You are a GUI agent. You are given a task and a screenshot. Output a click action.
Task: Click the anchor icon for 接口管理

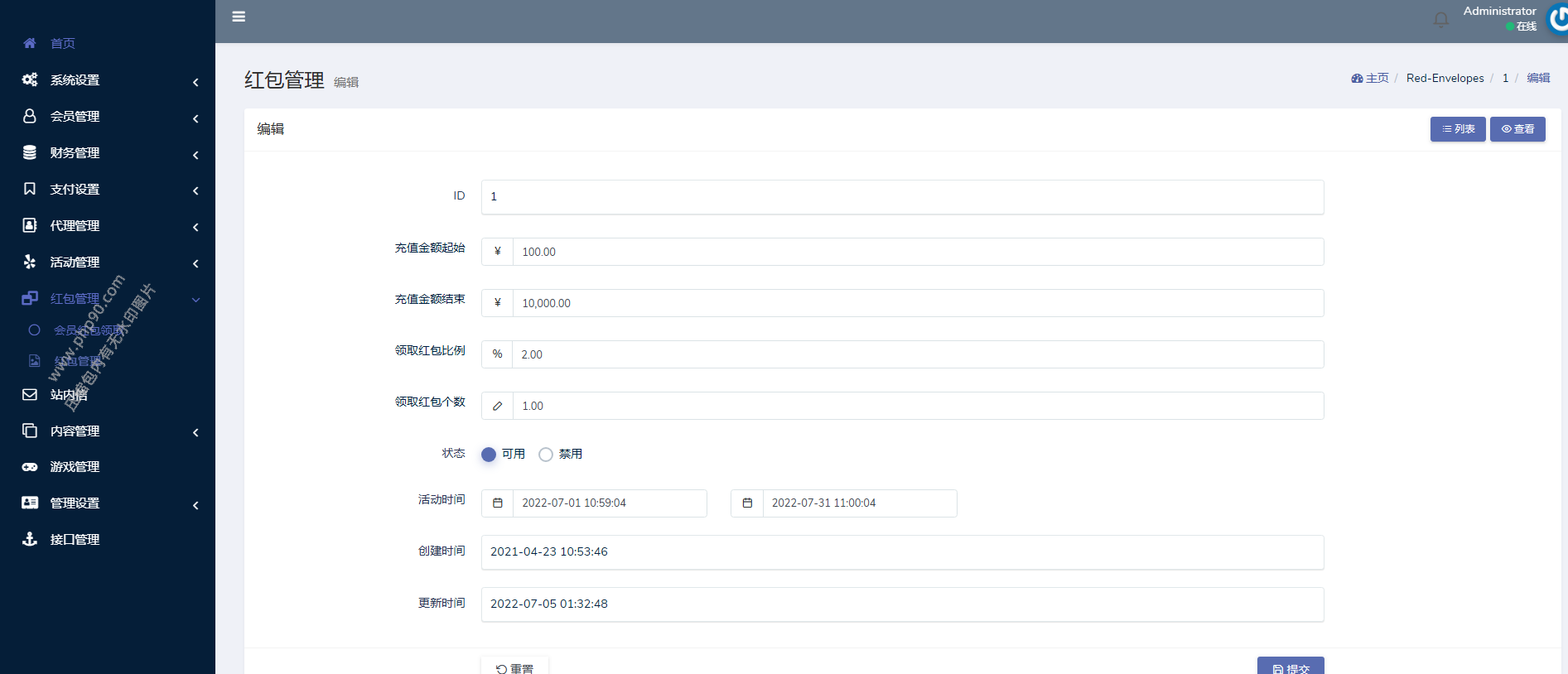pyautogui.click(x=30, y=540)
